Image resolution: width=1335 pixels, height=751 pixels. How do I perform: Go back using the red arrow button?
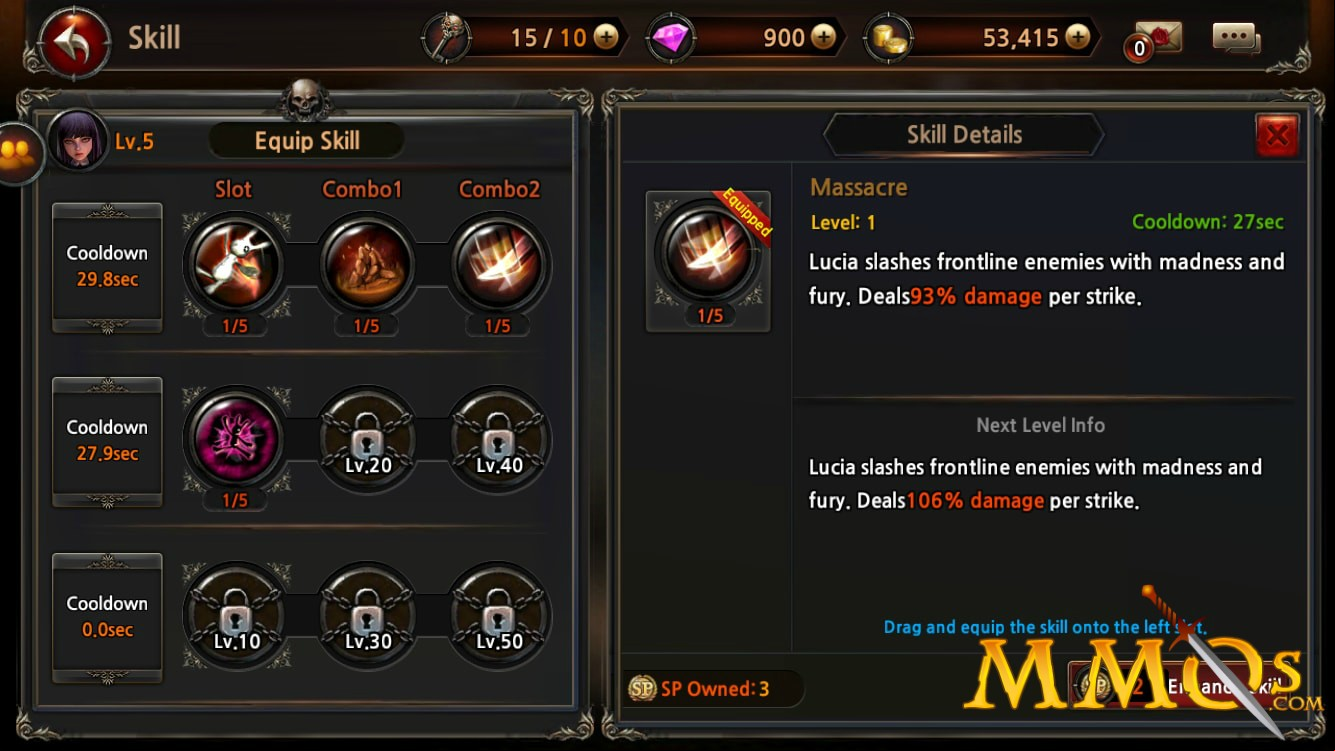coord(76,41)
